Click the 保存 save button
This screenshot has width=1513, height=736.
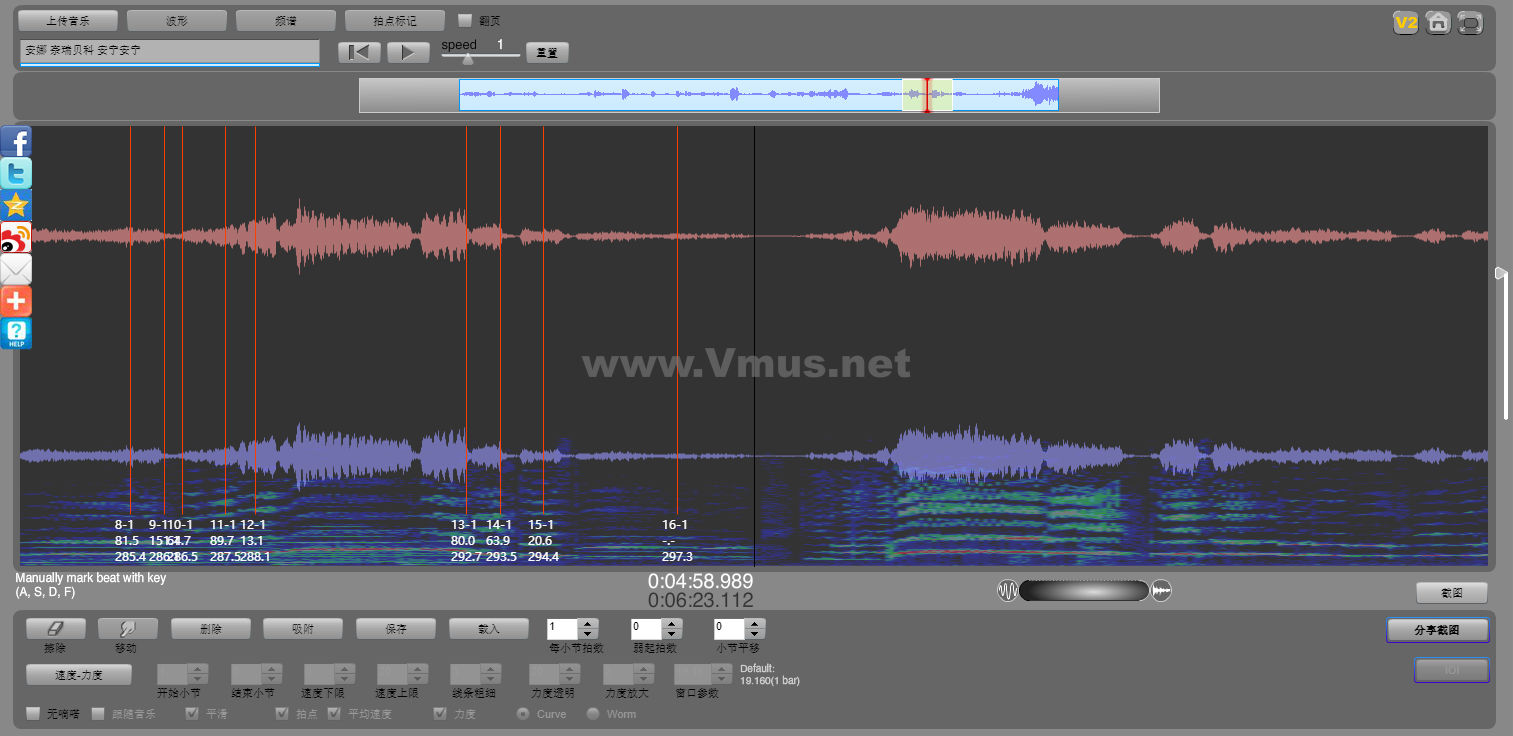click(x=396, y=629)
